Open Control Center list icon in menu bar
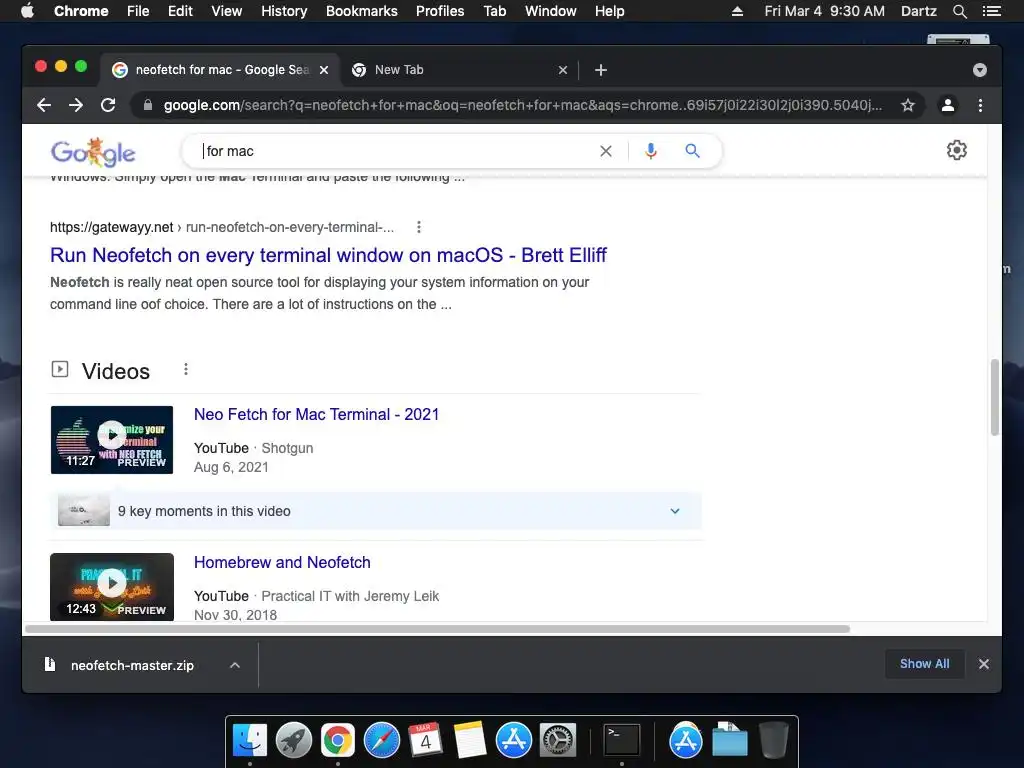 click(991, 11)
